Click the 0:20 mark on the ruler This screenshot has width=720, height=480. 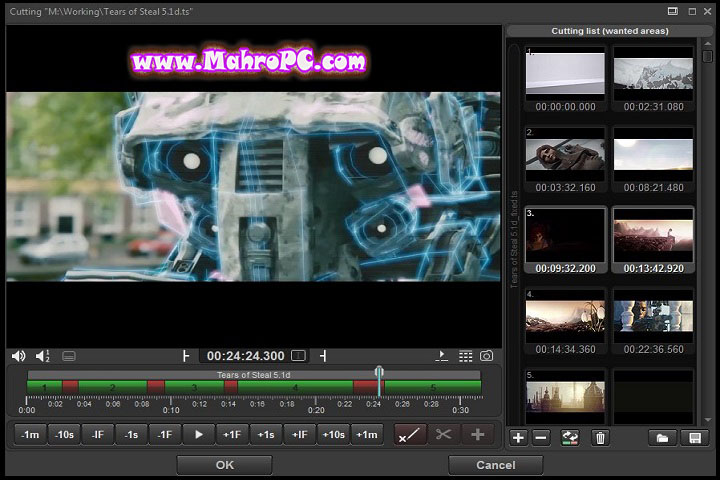(316, 410)
